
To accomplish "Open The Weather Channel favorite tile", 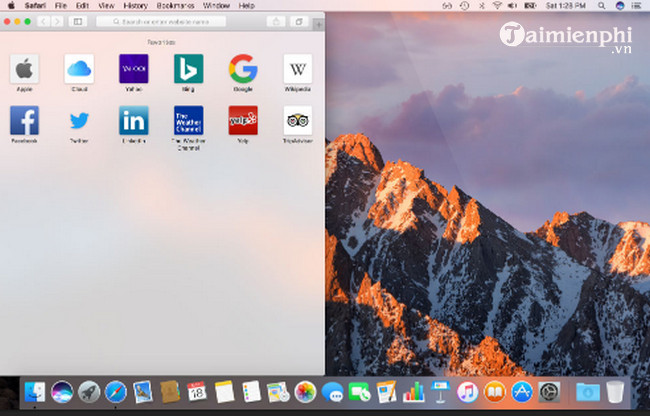I will point(188,121).
